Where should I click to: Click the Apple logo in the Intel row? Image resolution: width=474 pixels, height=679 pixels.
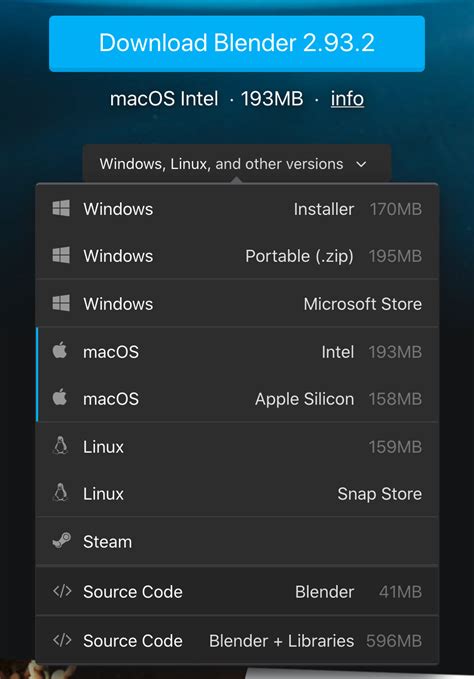click(x=60, y=350)
